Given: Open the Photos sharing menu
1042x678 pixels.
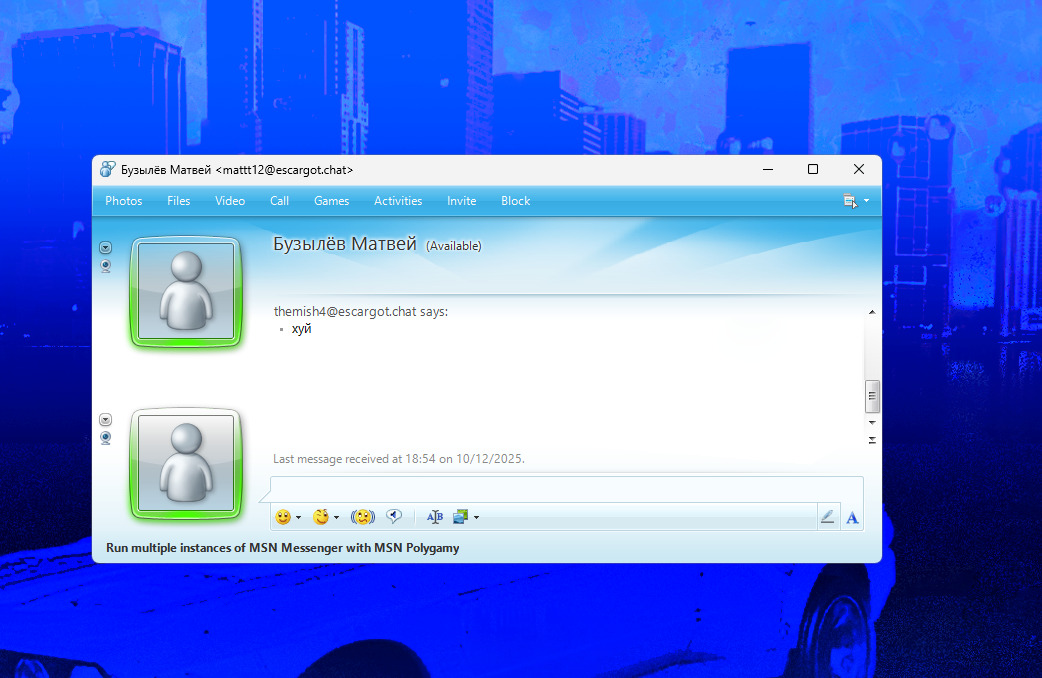Looking at the screenshot, I should 124,201.
